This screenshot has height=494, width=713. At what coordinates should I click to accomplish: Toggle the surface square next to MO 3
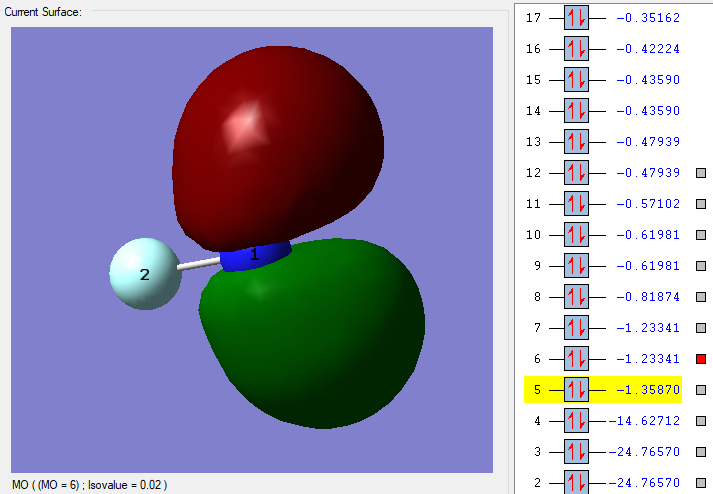pyautogui.click(x=701, y=452)
